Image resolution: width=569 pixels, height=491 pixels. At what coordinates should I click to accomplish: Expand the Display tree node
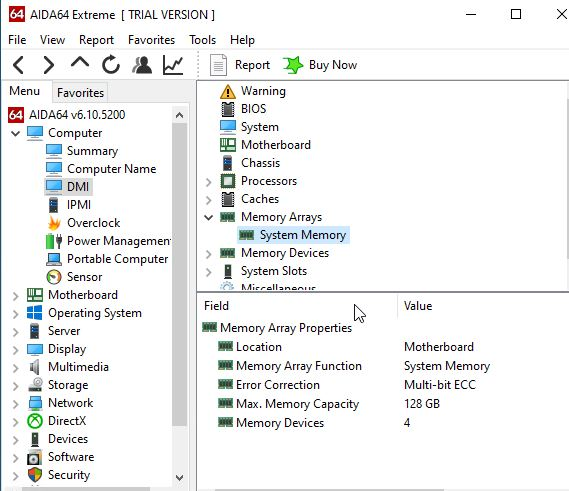[15, 350]
